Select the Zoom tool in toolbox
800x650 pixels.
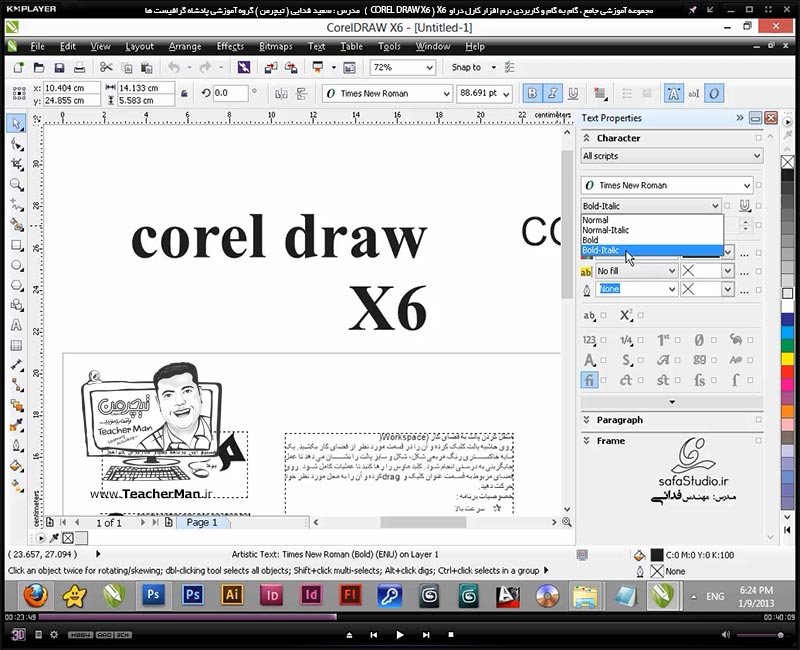pyautogui.click(x=17, y=185)
